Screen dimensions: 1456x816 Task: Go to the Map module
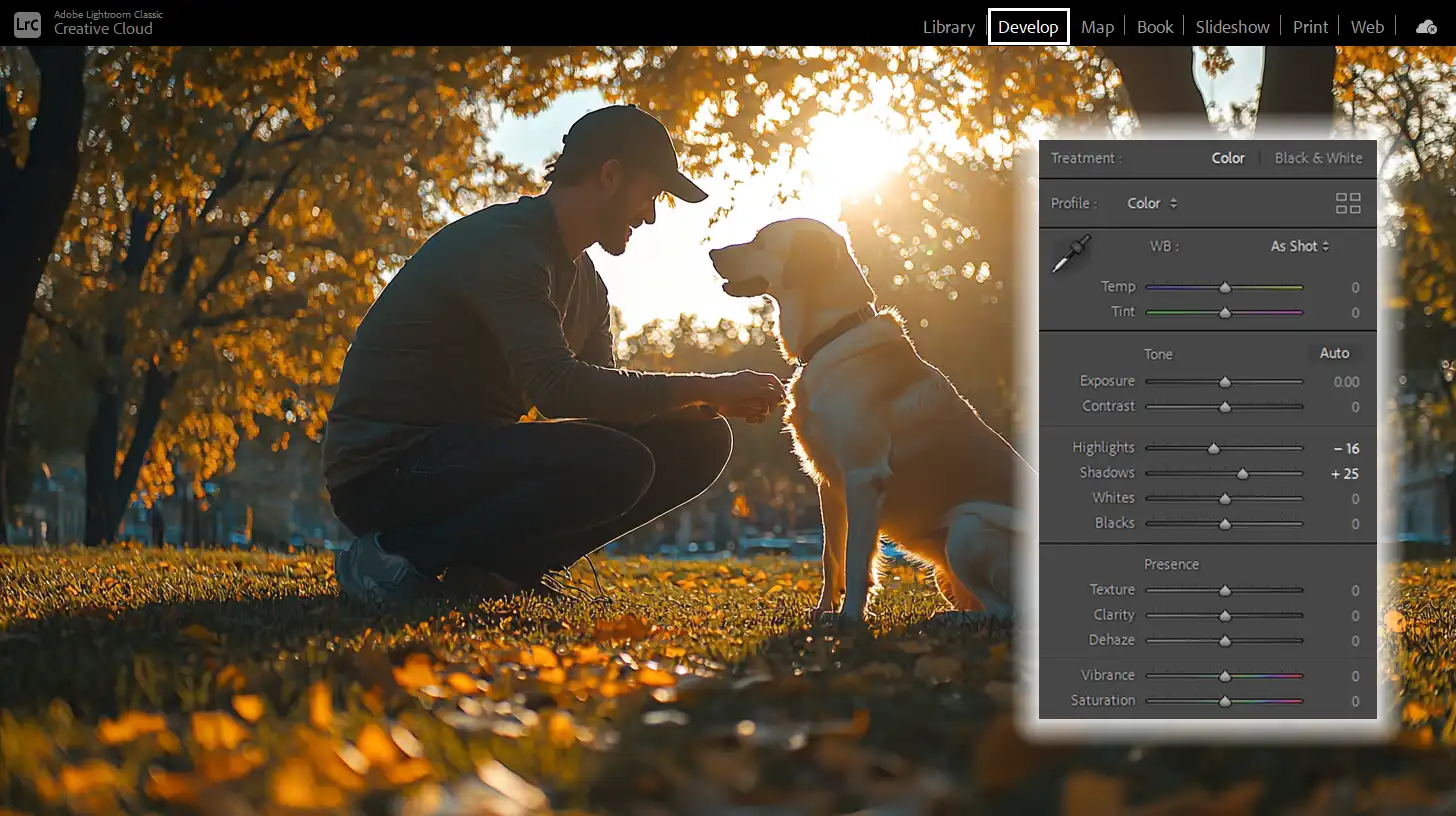[x=1097, y=27]
